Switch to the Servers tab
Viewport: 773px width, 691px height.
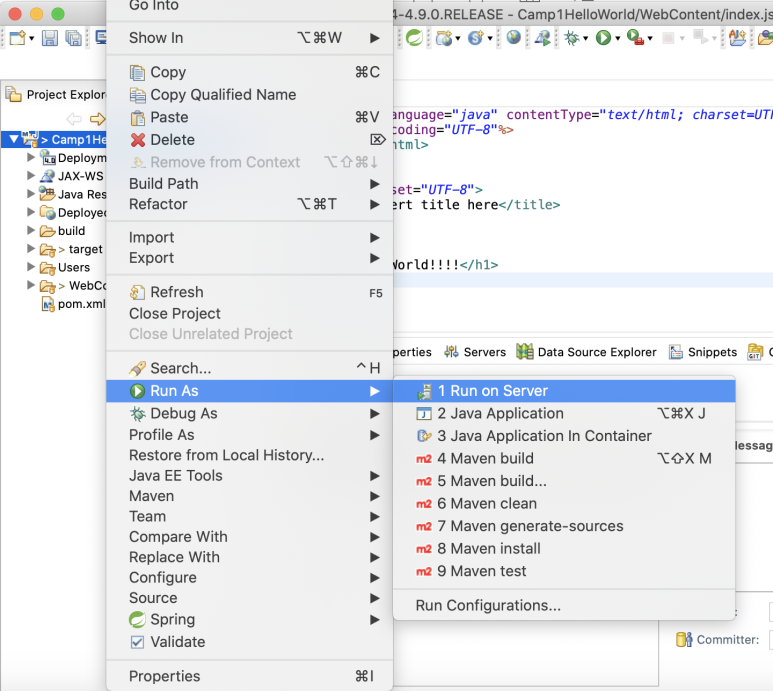point(475,352)
